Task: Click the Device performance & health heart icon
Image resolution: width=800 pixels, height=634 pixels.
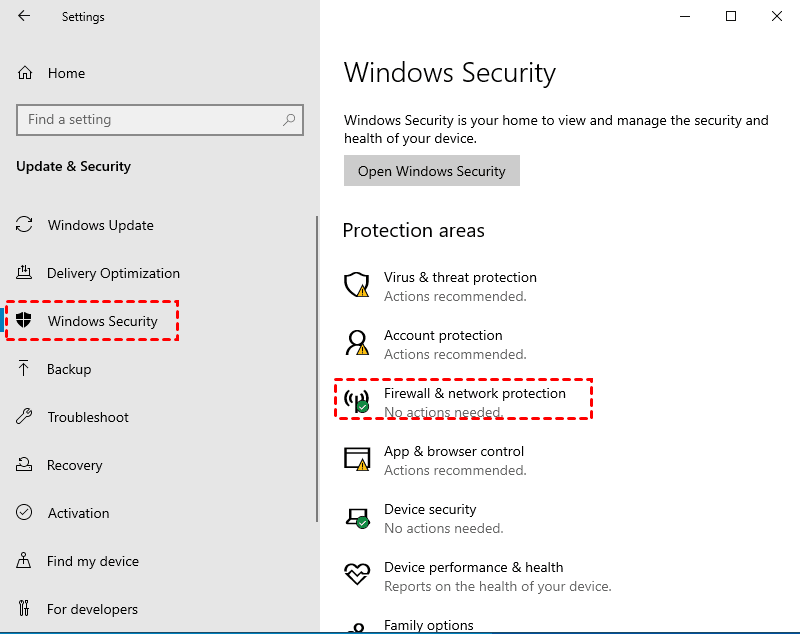Action: point(356,576)
